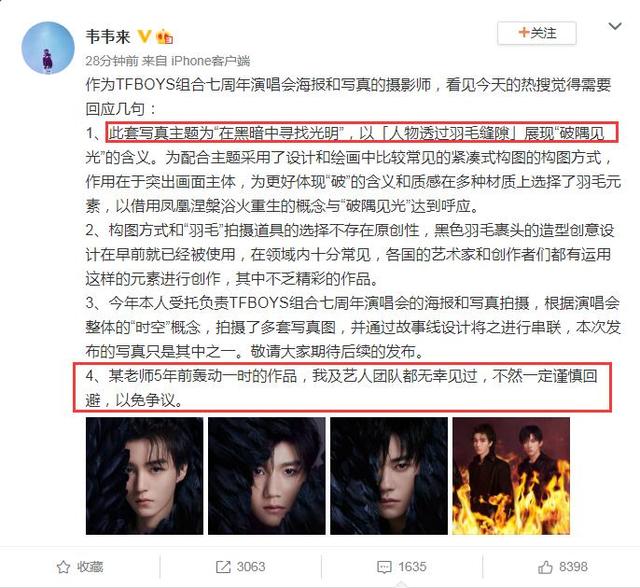Screen dimensions: 640x588
Task: Click the like count 8398
Action: click(573, 567)
